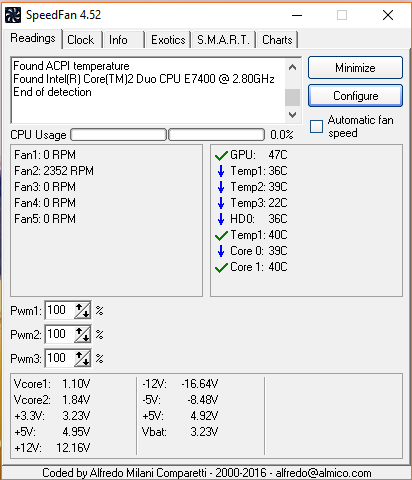Screen dimensions: 412x480
Task: Switch to the Readings tab
Action: coord(33,38)
